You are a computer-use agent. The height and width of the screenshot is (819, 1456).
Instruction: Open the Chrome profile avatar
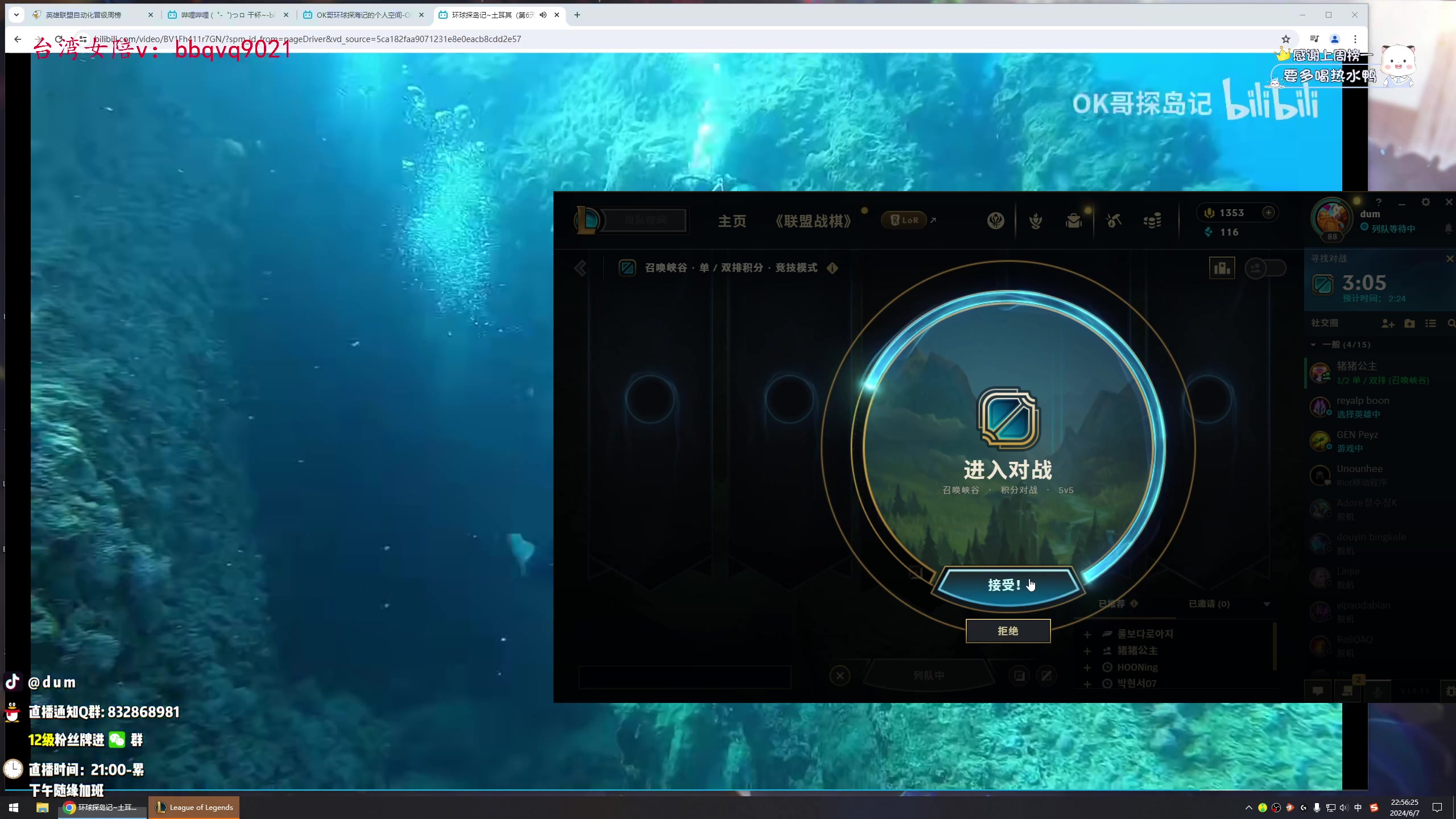[1335, 39]
